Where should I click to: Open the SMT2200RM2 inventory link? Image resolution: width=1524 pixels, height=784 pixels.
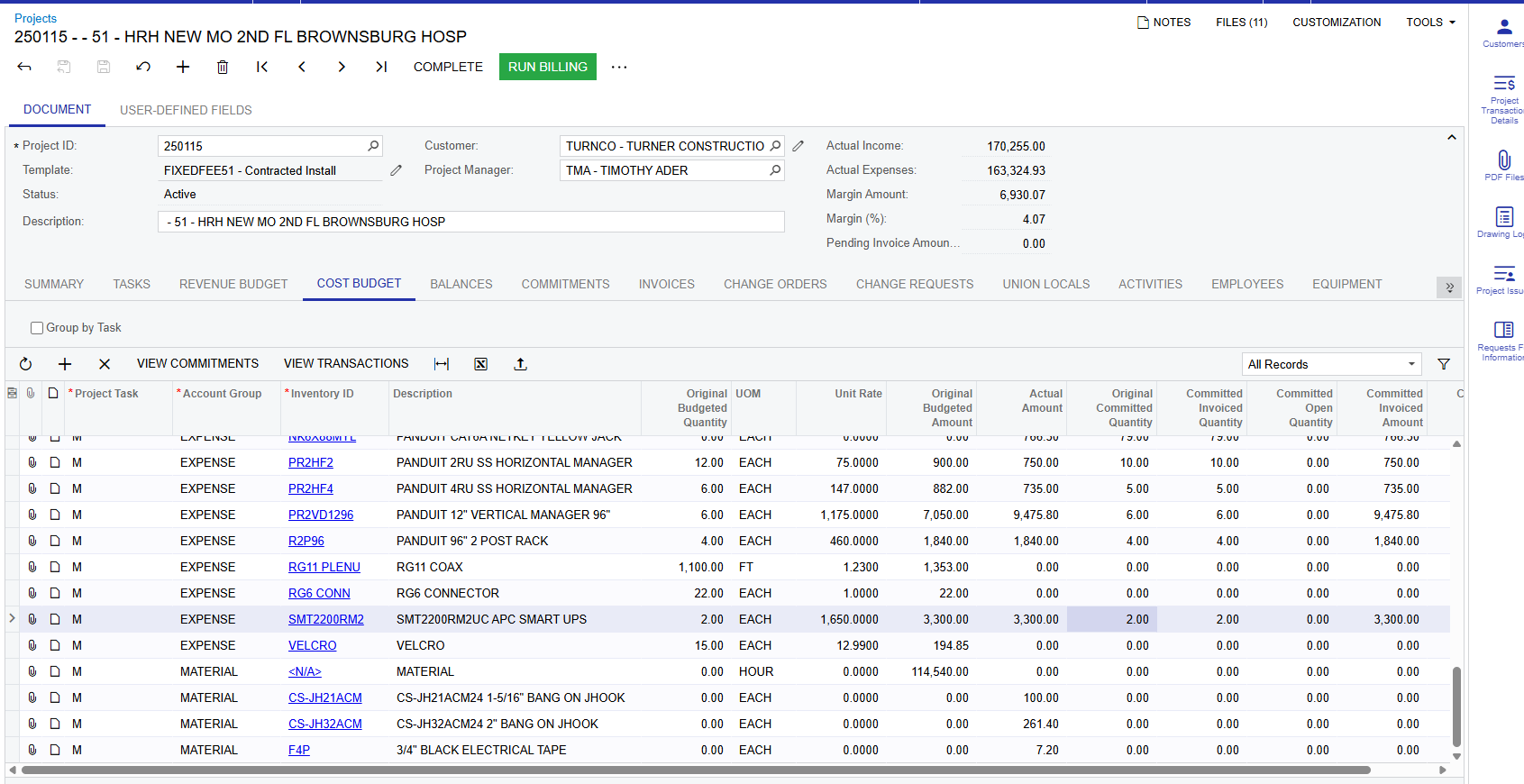tap(325, 619)
